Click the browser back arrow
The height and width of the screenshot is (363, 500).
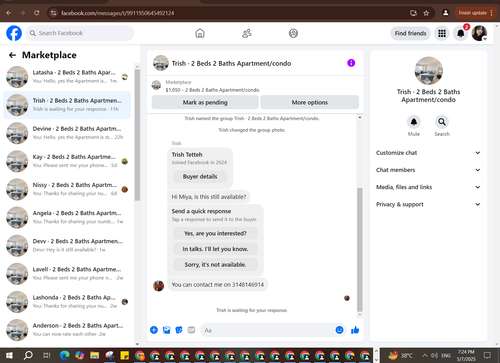[9, 13]
